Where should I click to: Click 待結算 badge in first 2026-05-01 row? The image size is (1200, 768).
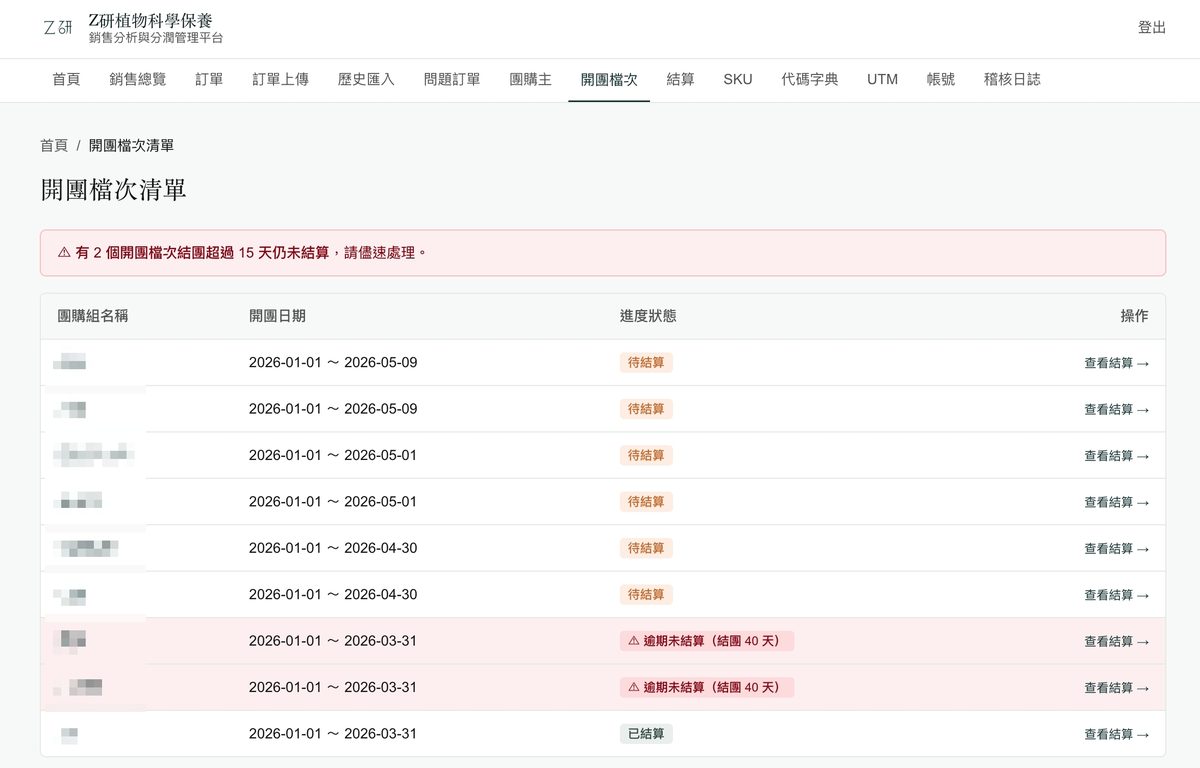click(646, 456)
